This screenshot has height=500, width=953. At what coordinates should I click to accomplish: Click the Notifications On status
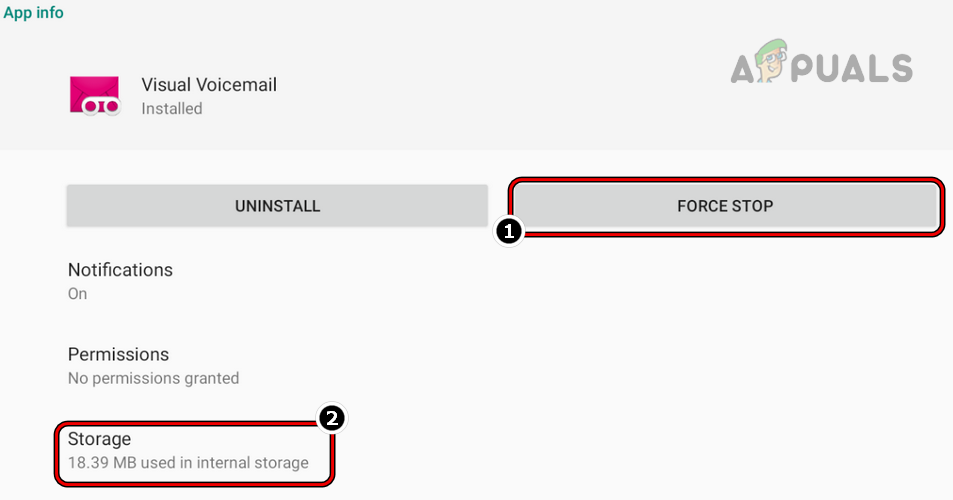77,294
